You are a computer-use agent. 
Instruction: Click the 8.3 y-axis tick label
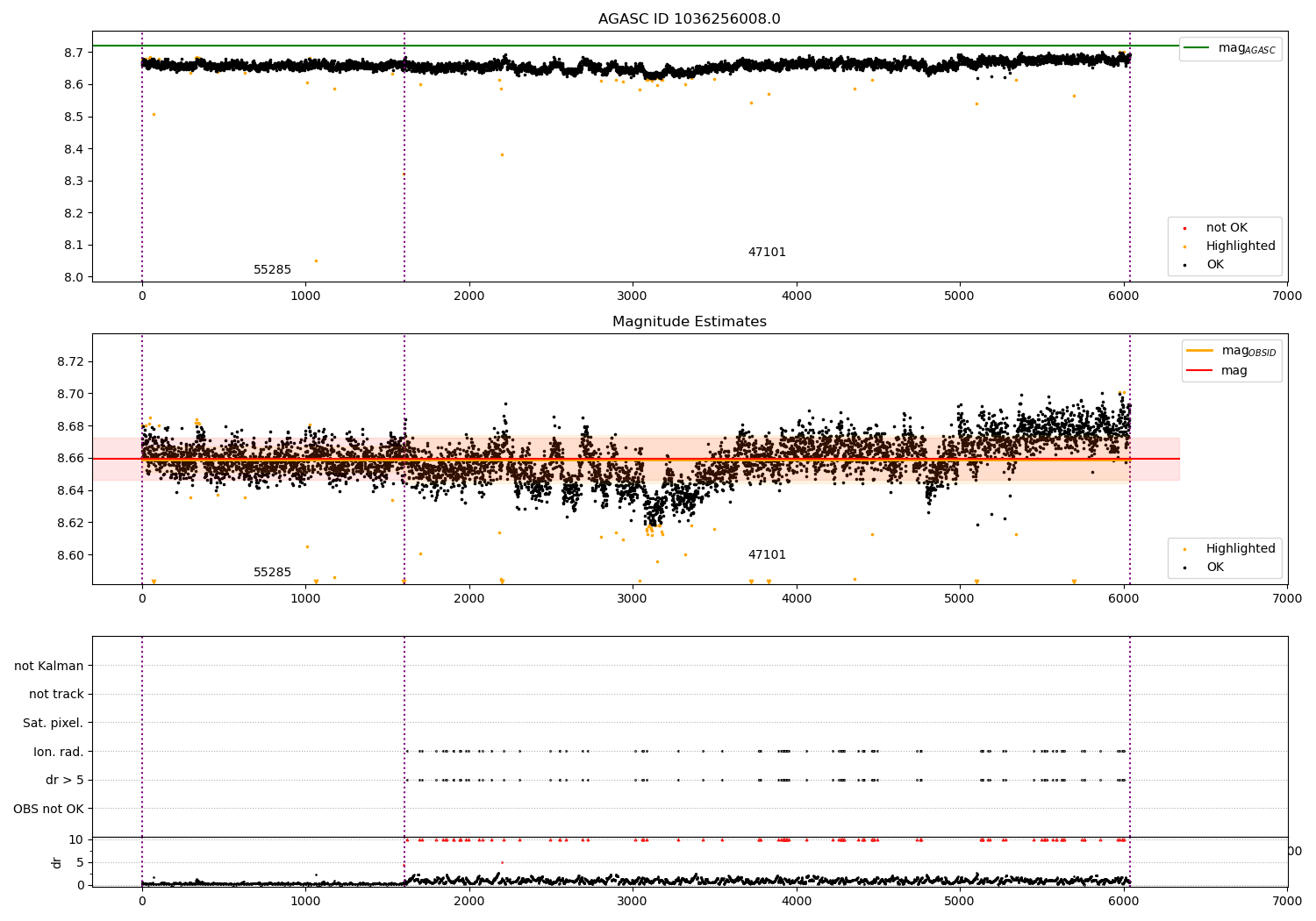click(74, 182)
